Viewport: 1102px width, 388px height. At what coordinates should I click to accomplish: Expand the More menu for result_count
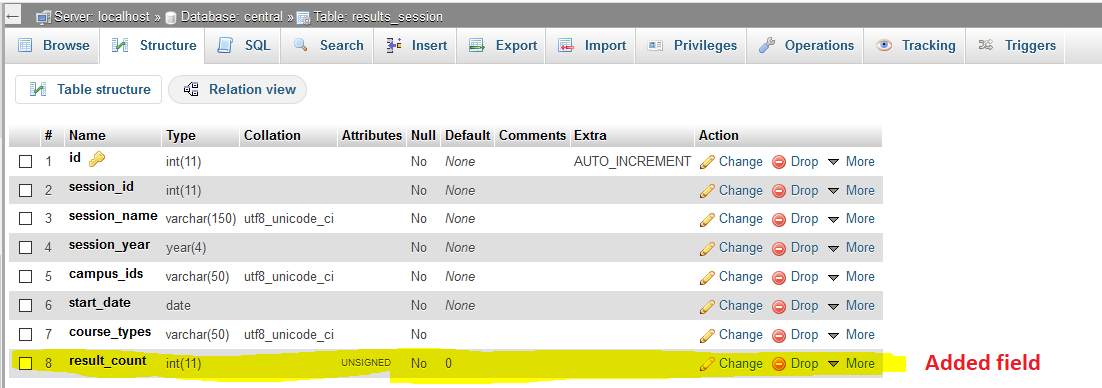pyautogui.click(x=851, y=363)
